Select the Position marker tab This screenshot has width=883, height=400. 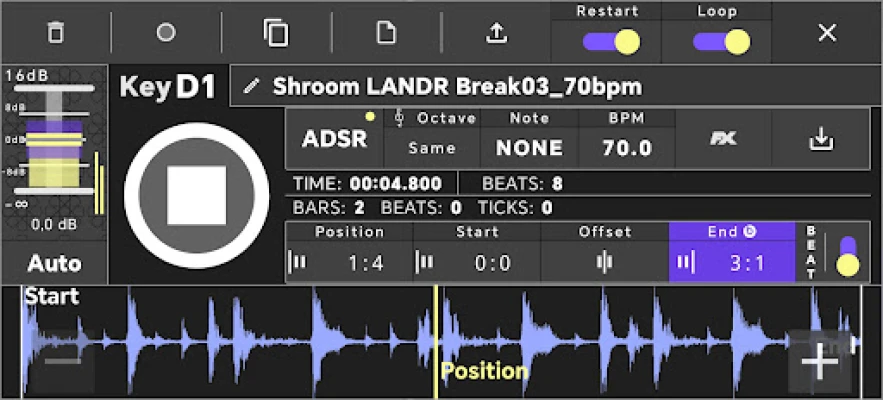click(x=349, y=252)
